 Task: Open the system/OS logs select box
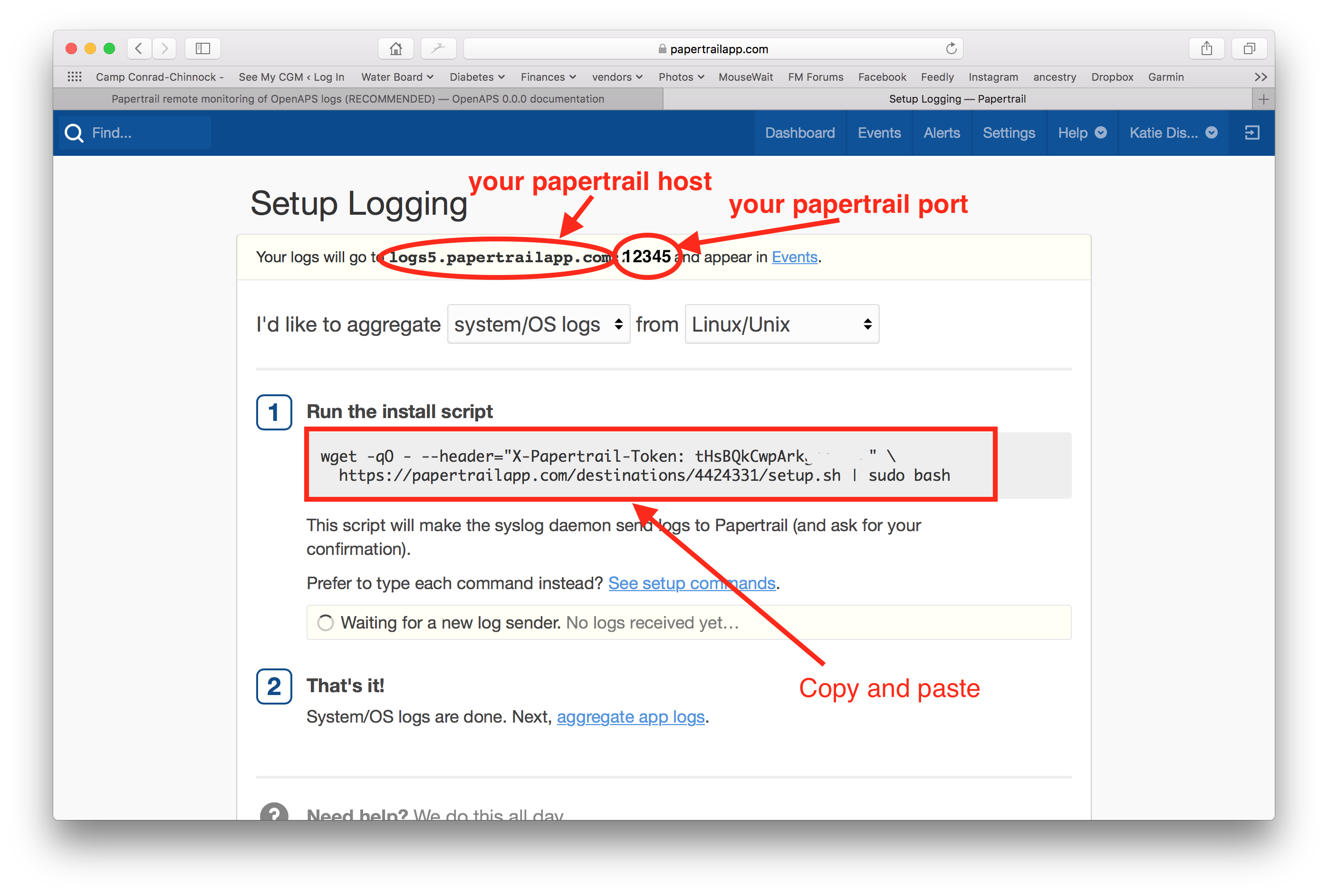pos(539,324)
